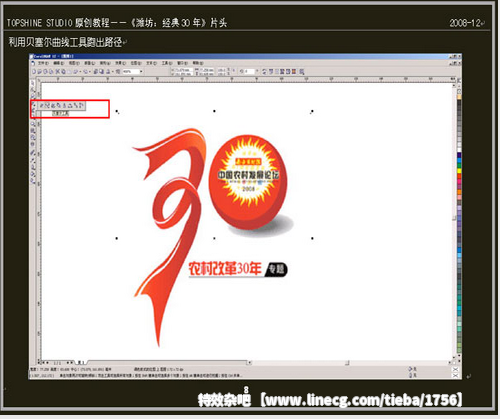Click the Copy toolbar icon
This screenshot has width=500, height=419.
tap(63, 72)
